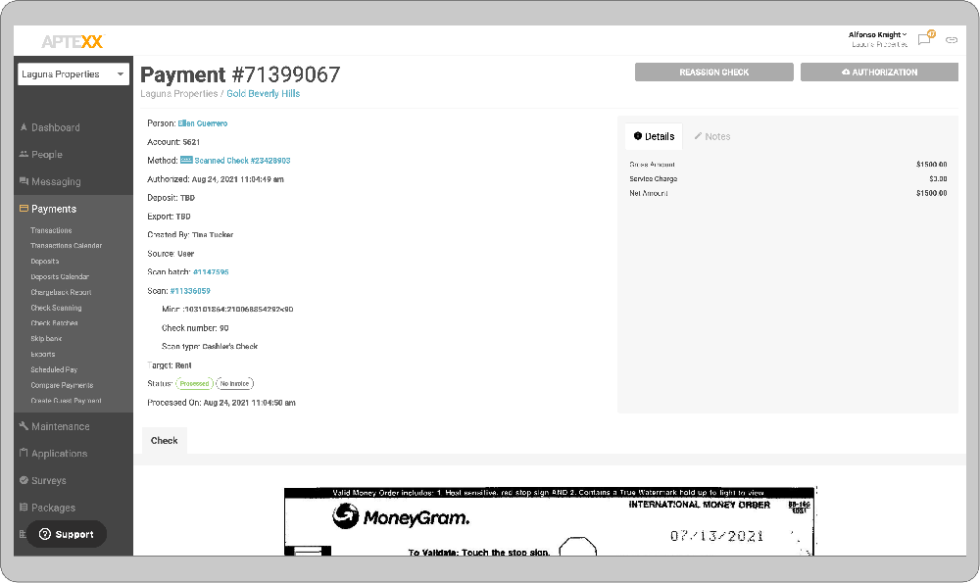Go to Check Scanning in sidebar
The image size is (980, 583).
pos(56,308)
